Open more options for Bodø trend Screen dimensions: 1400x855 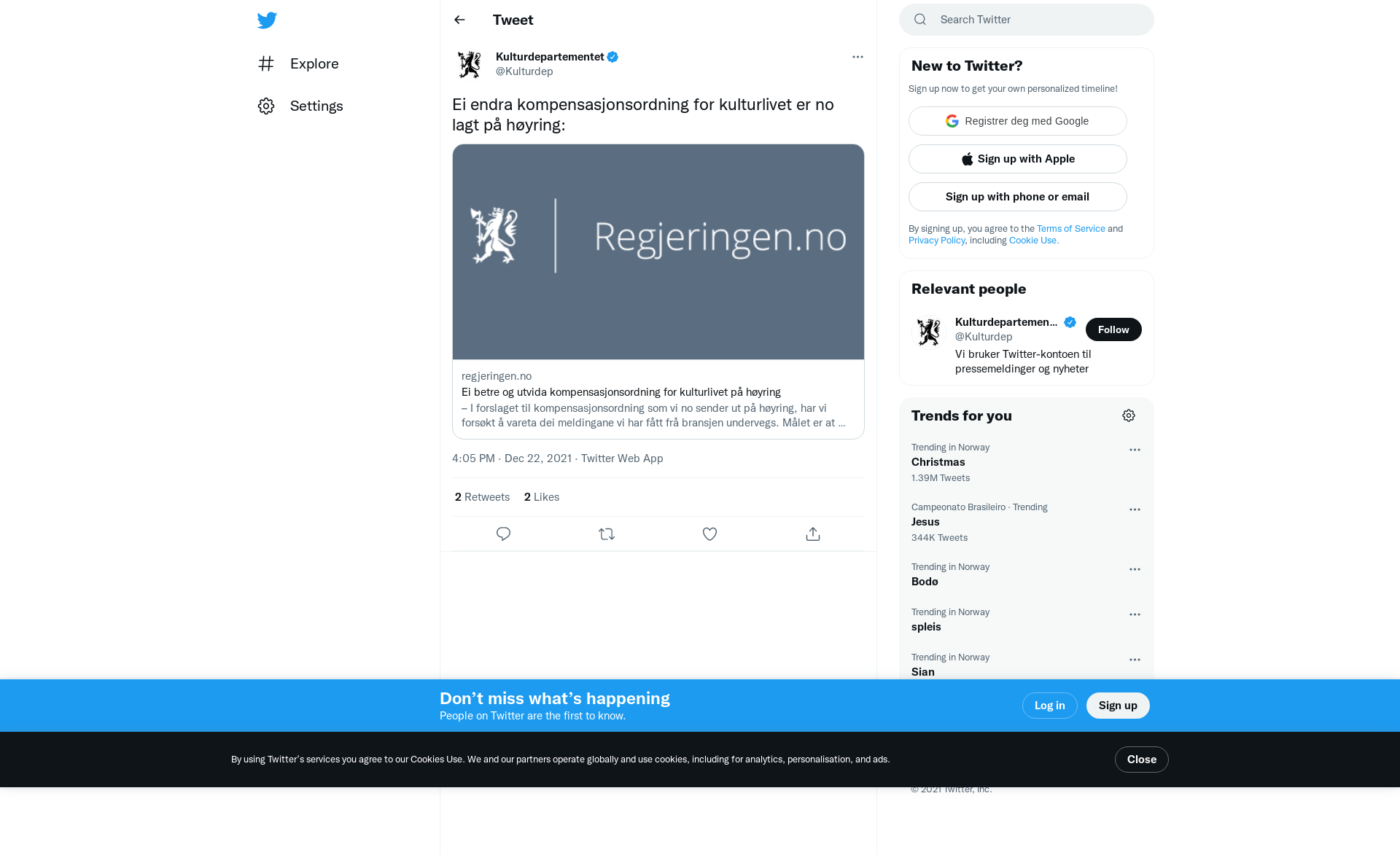[x=1135, y=569]
